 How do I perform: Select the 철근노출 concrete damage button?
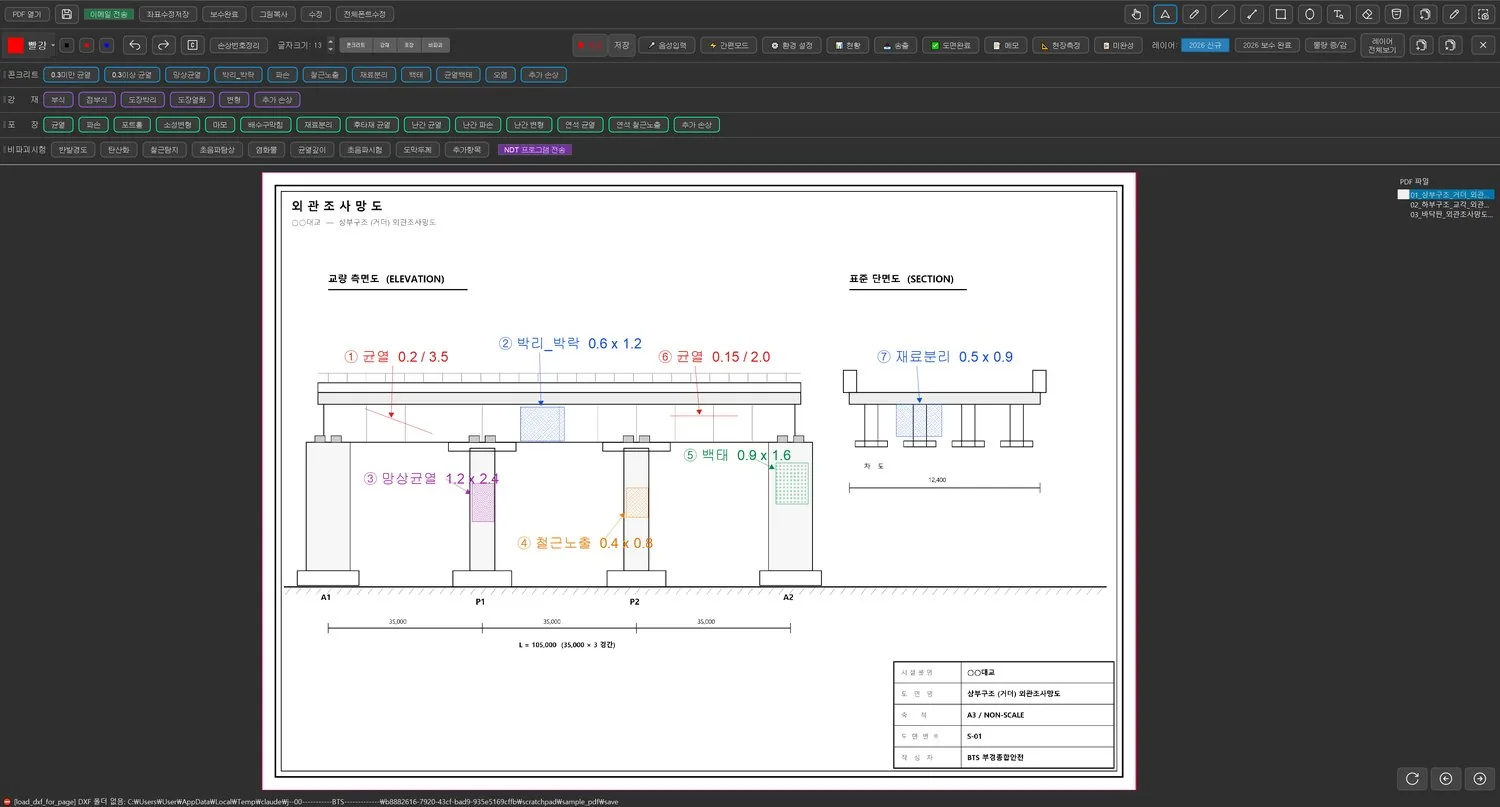(x=324, y=74)
